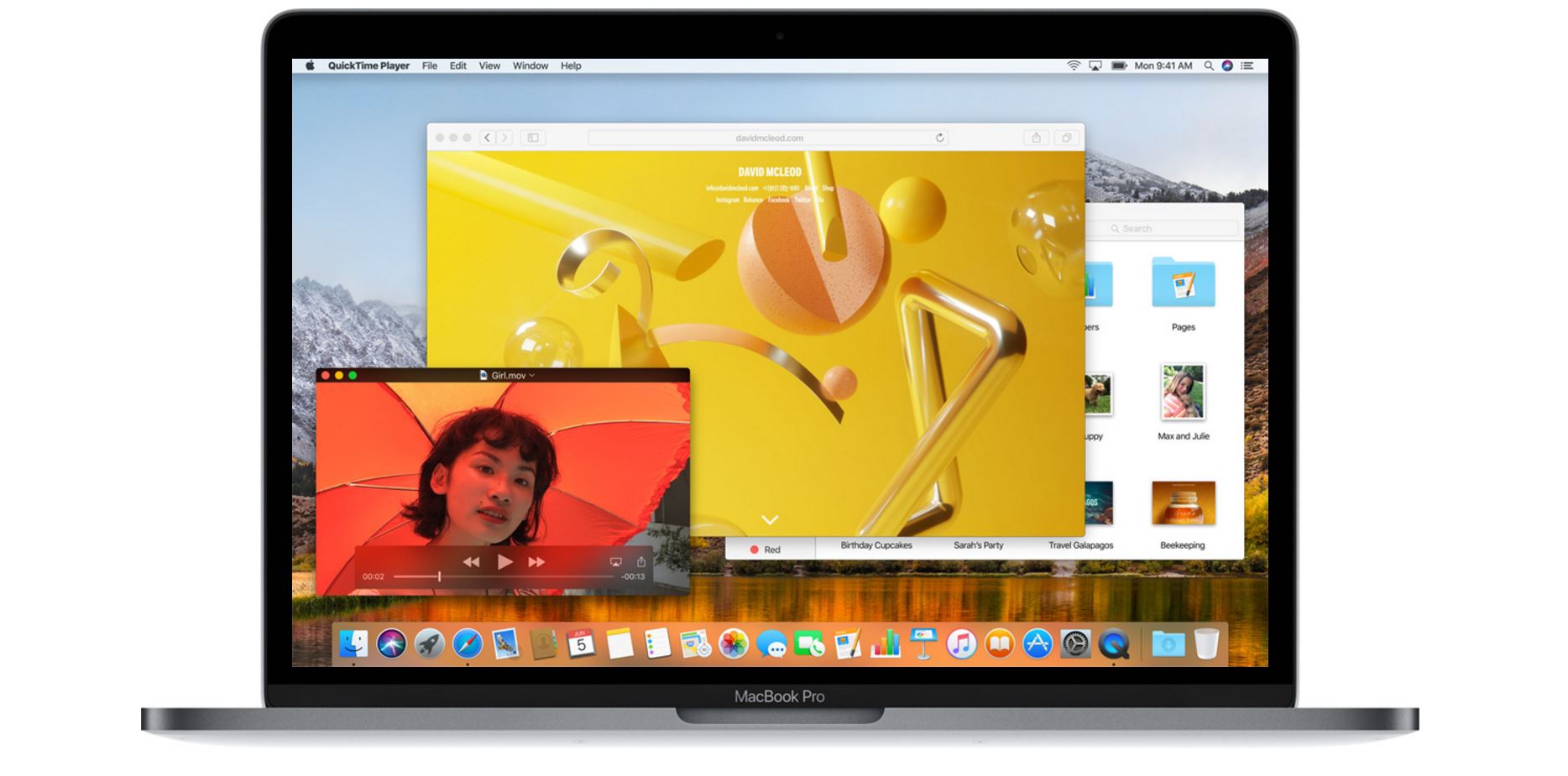
Task: Open the Apple menu
Action: click(310, 65)
